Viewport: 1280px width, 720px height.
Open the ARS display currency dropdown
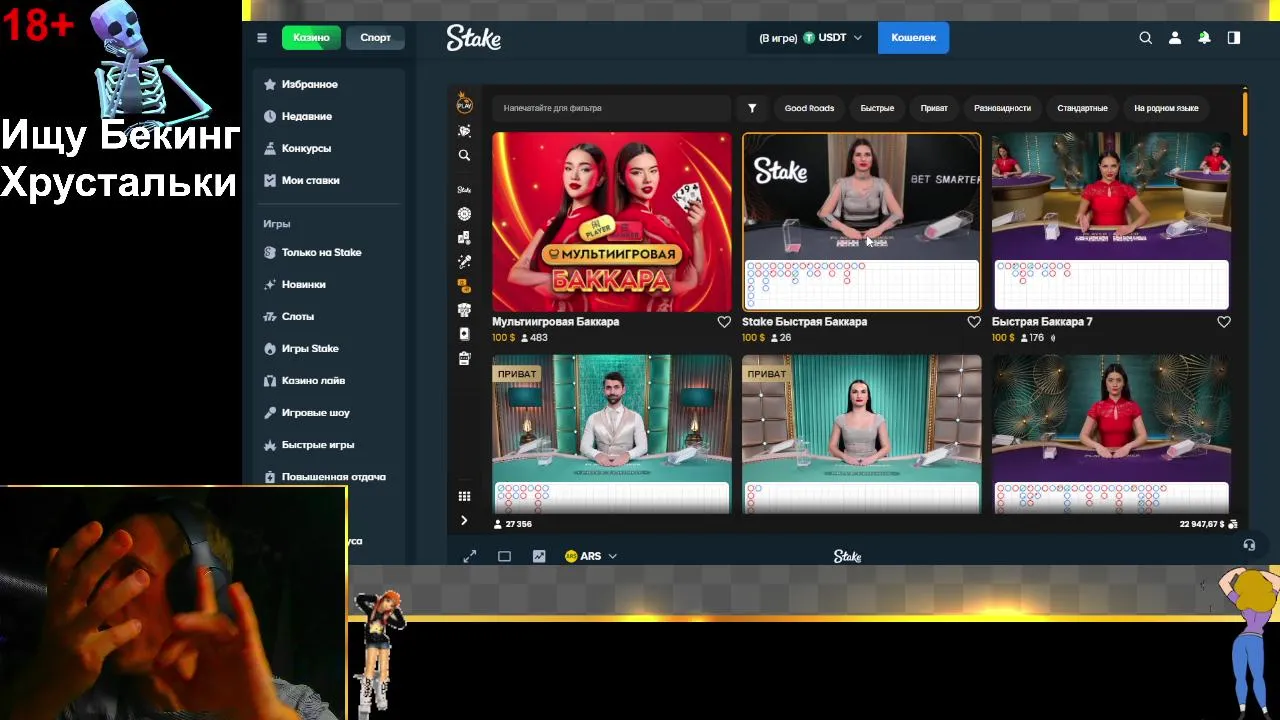(591, 556)
